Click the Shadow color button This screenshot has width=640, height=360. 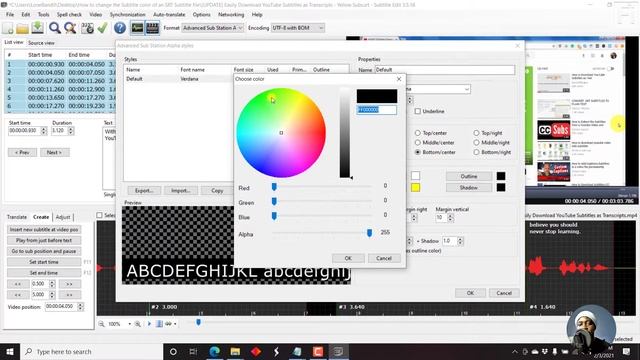click(x=469, y=188)
